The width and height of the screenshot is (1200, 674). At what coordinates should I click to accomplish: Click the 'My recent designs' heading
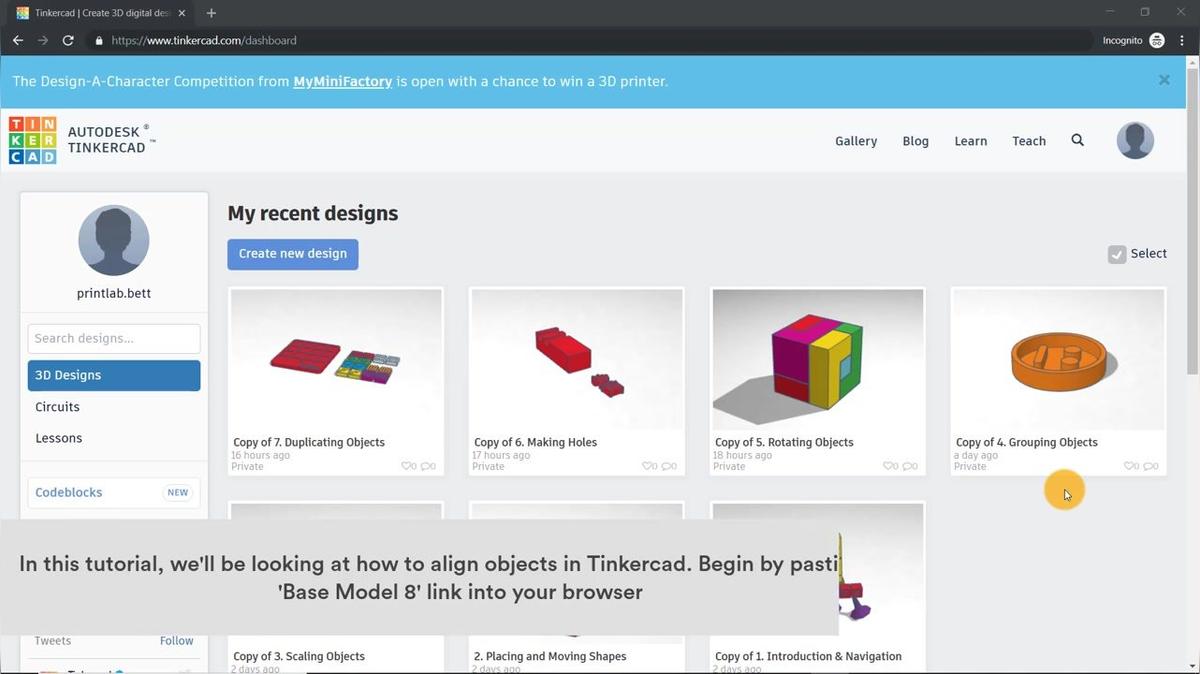tap(313, 213)
